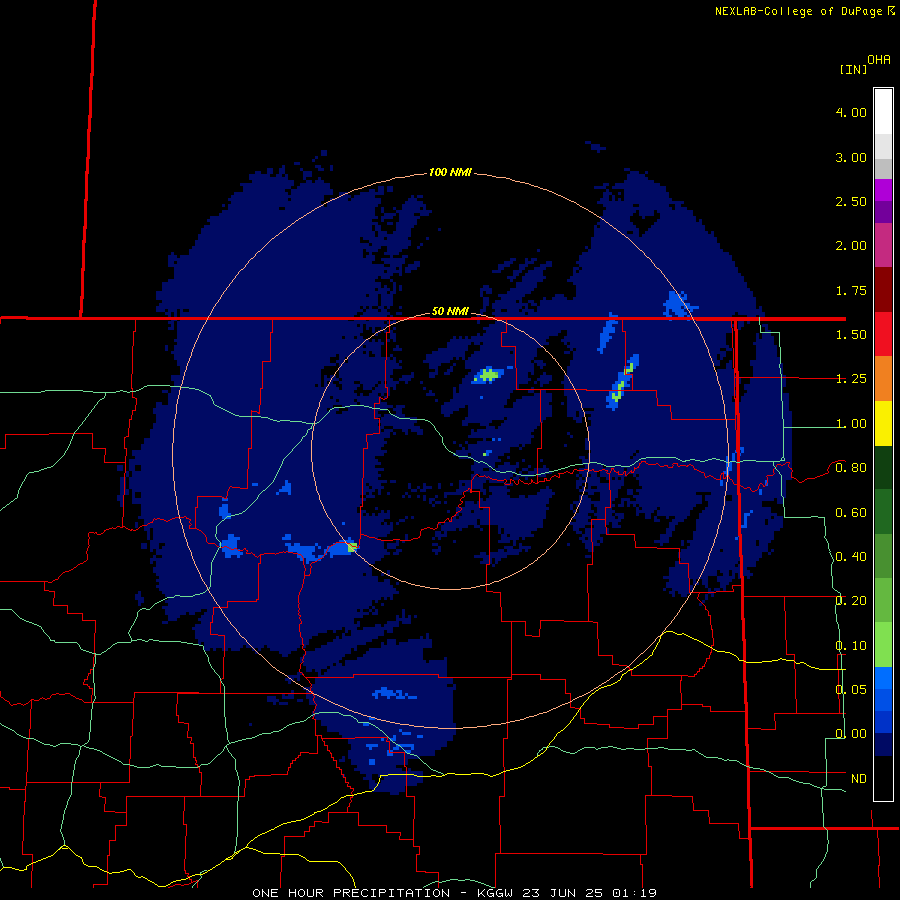This screenshot has width=900, height=900.
Task: Click the 0.80 legend value
Action: click(851, 468)
